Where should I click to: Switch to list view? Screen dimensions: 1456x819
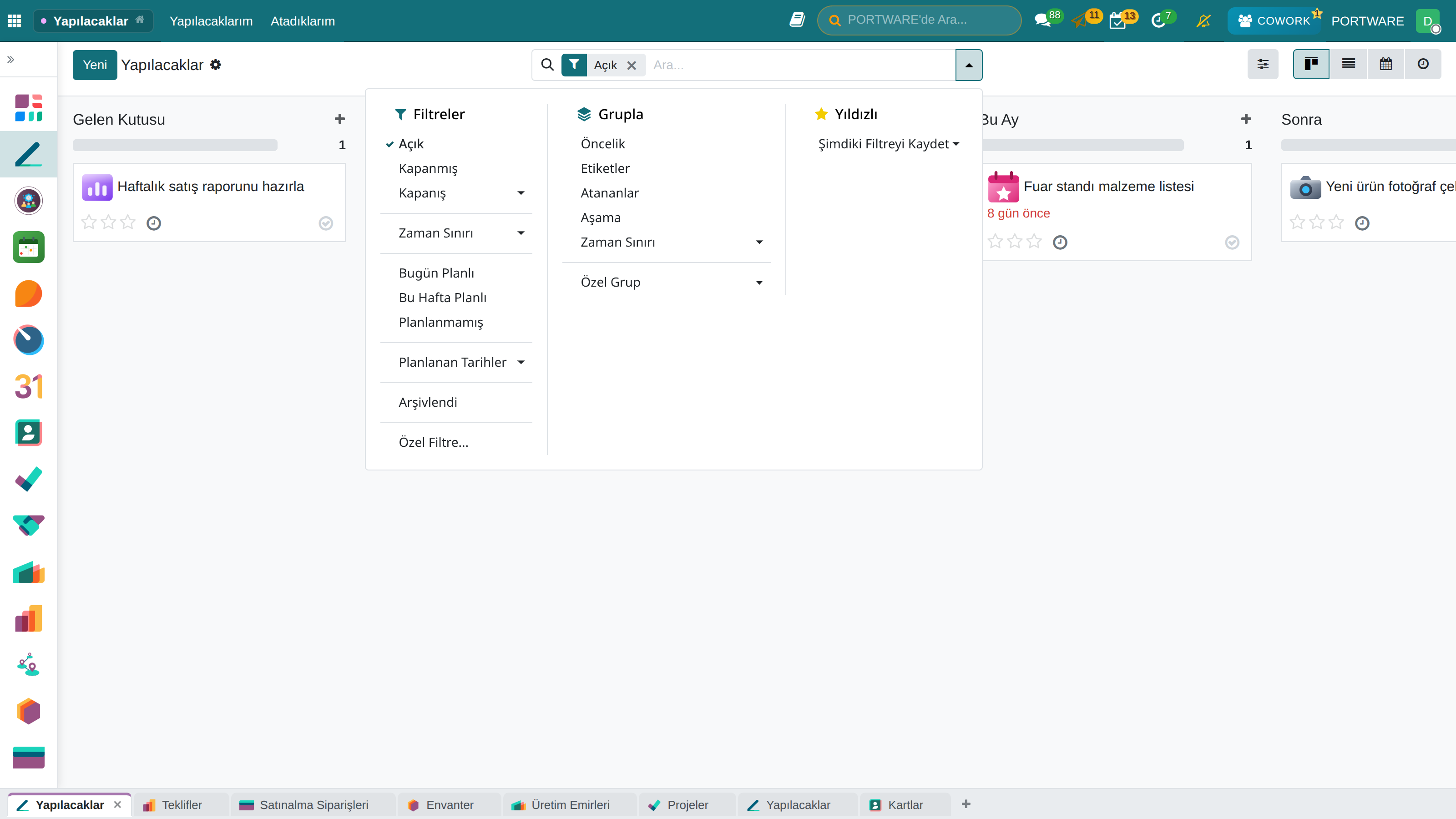[x=1349, y=64]
